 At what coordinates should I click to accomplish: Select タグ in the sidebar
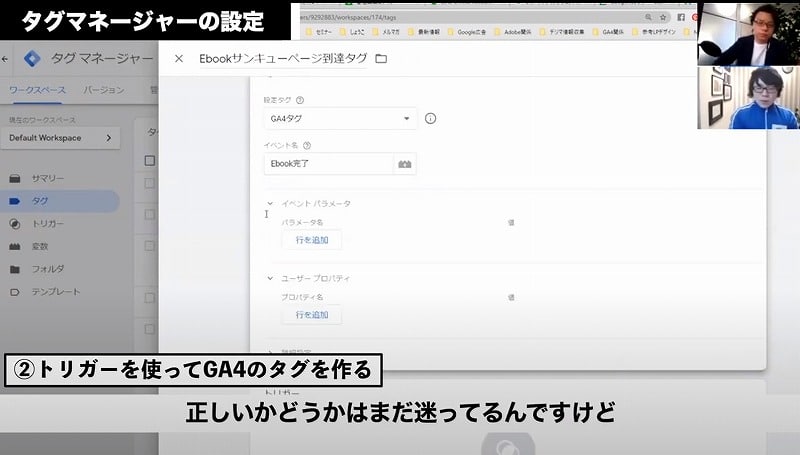click(60, 201)
